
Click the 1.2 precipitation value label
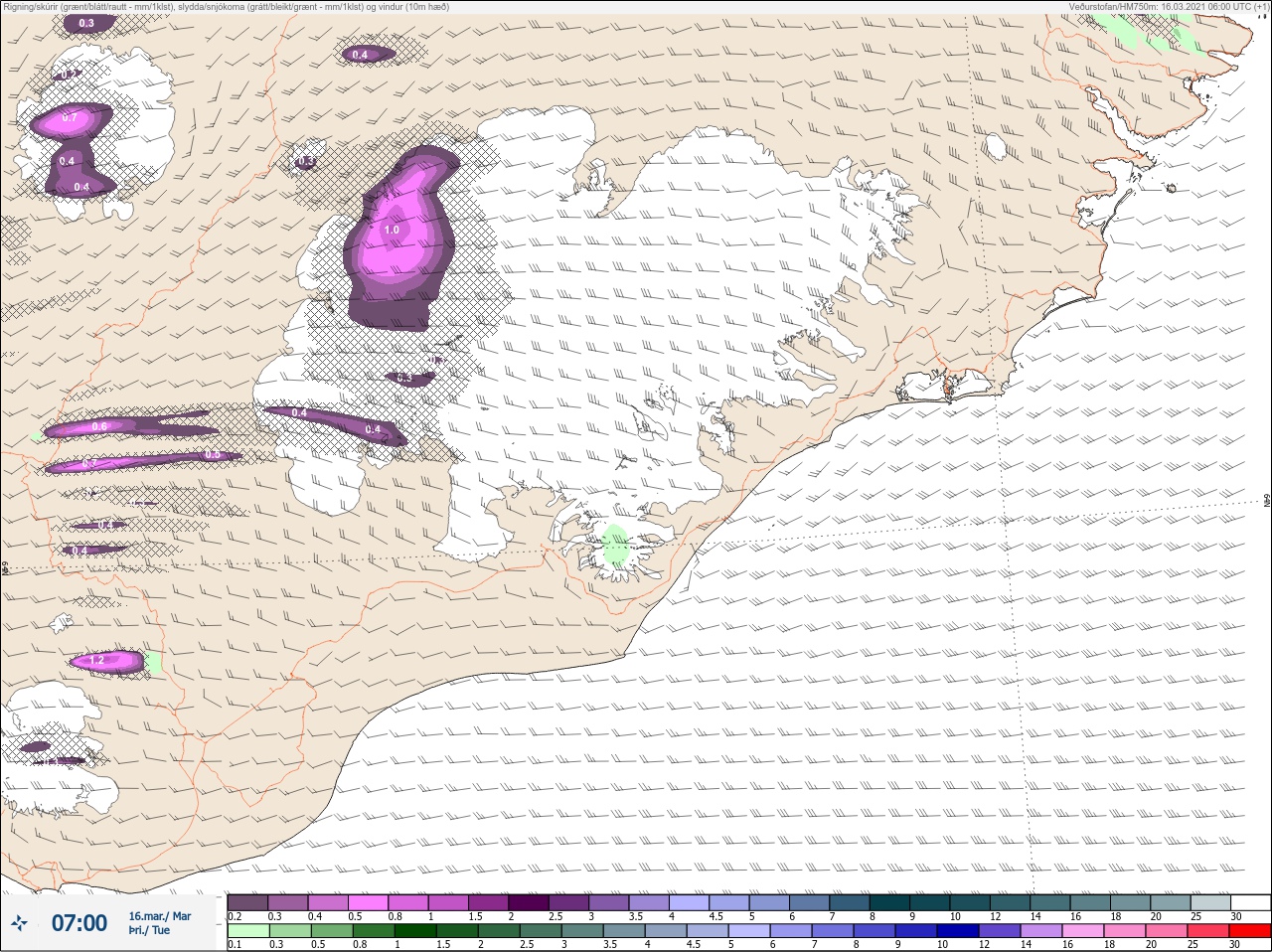pyautogui.click(x=97, y=660)
